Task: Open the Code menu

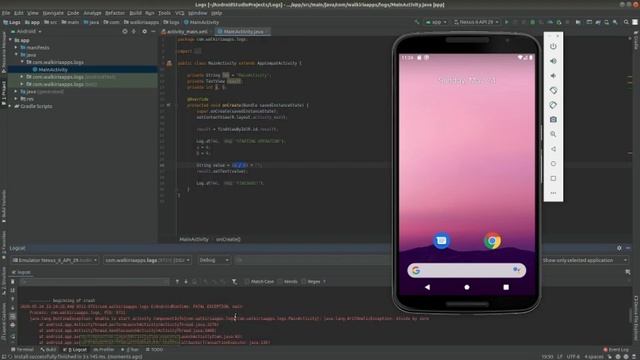Action: [x=73, y=13]
